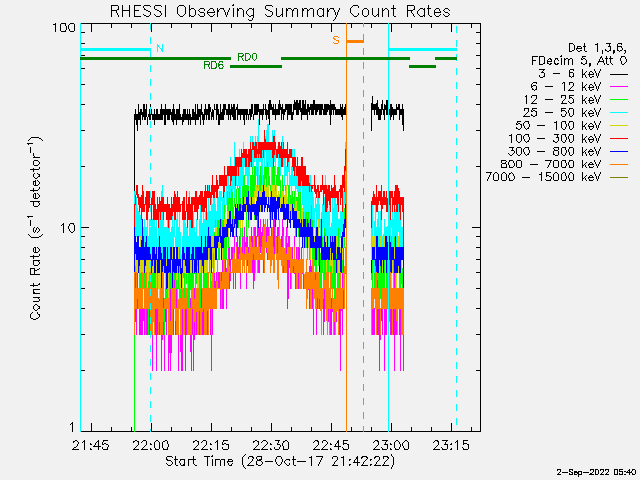Click the solid cyan vertical line near 23:00

click(388, 227)
